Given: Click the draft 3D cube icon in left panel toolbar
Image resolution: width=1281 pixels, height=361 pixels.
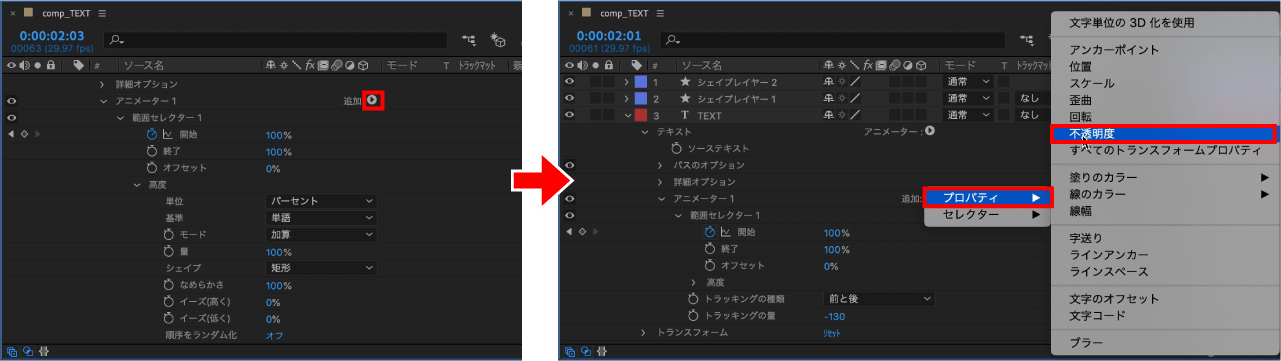Looking at the screenshot, I should 497,40.
